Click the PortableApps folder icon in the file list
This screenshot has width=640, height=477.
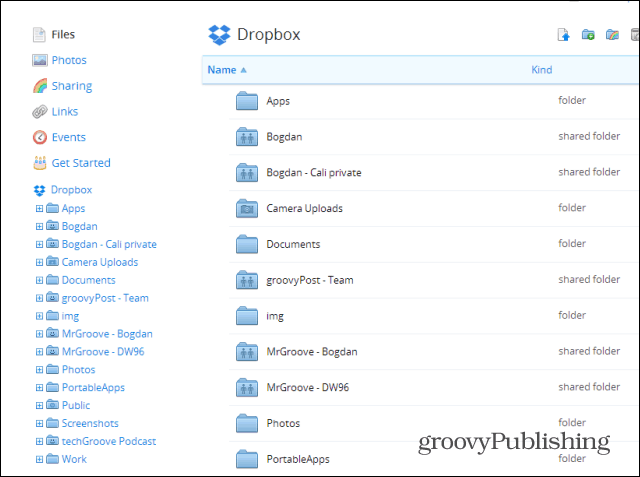247,459
